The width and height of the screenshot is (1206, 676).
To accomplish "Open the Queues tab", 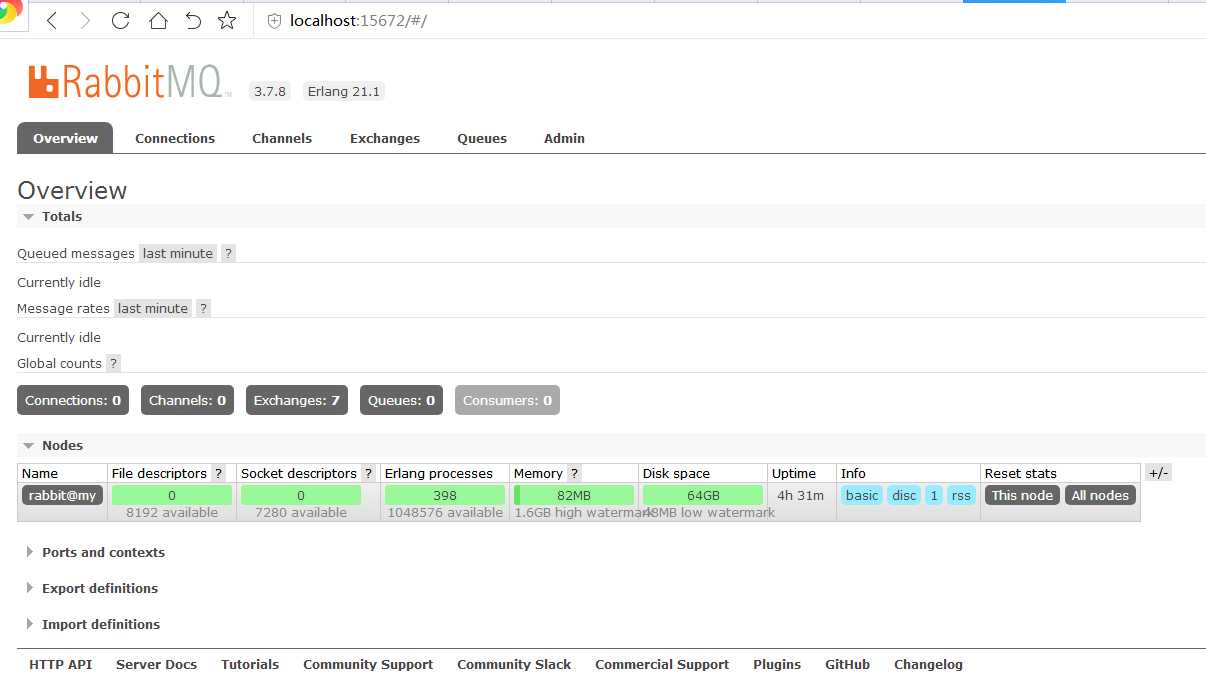I will [x=482, y=138].
